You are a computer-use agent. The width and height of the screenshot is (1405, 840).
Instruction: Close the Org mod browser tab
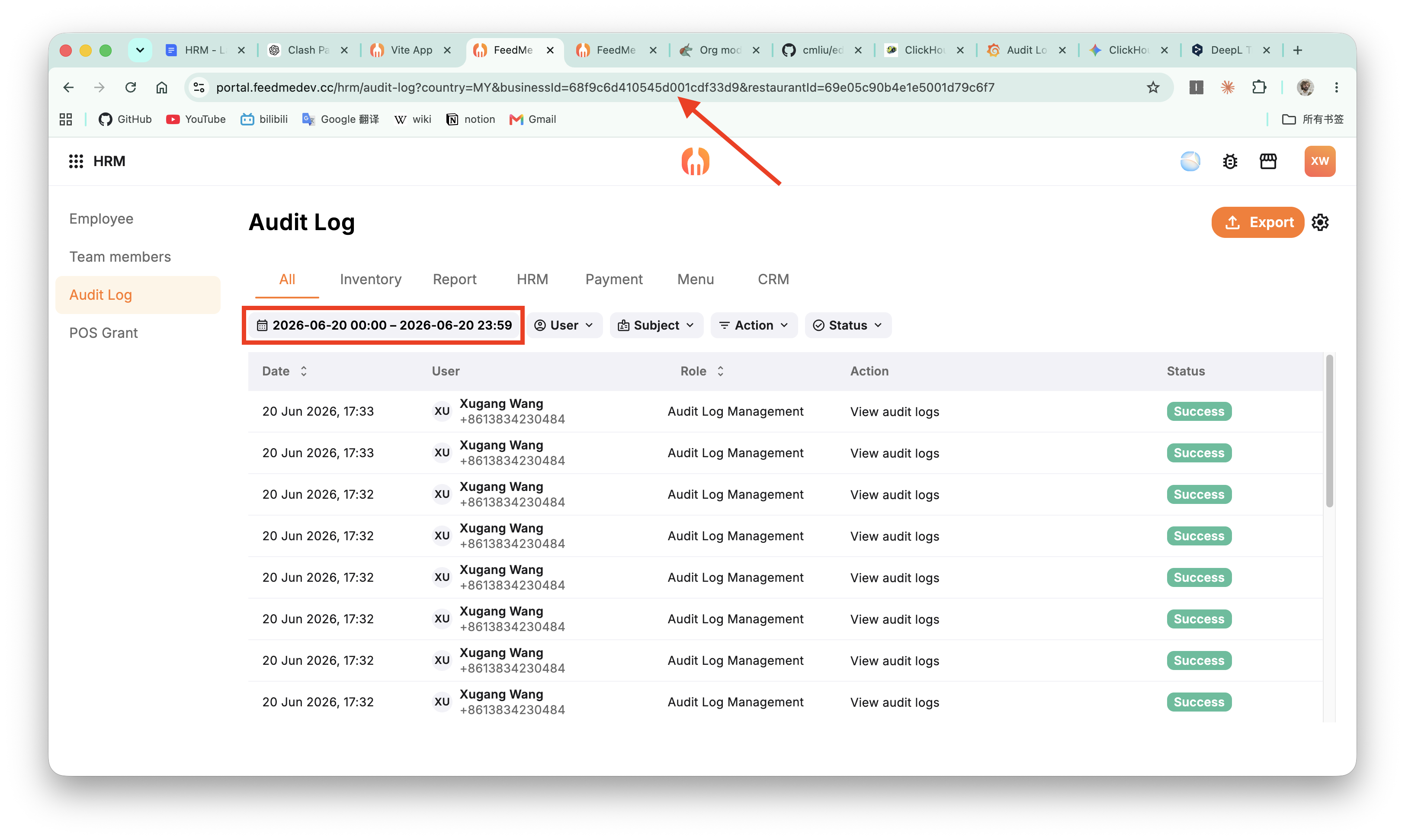pyautogui.click(x=755, y=50)
